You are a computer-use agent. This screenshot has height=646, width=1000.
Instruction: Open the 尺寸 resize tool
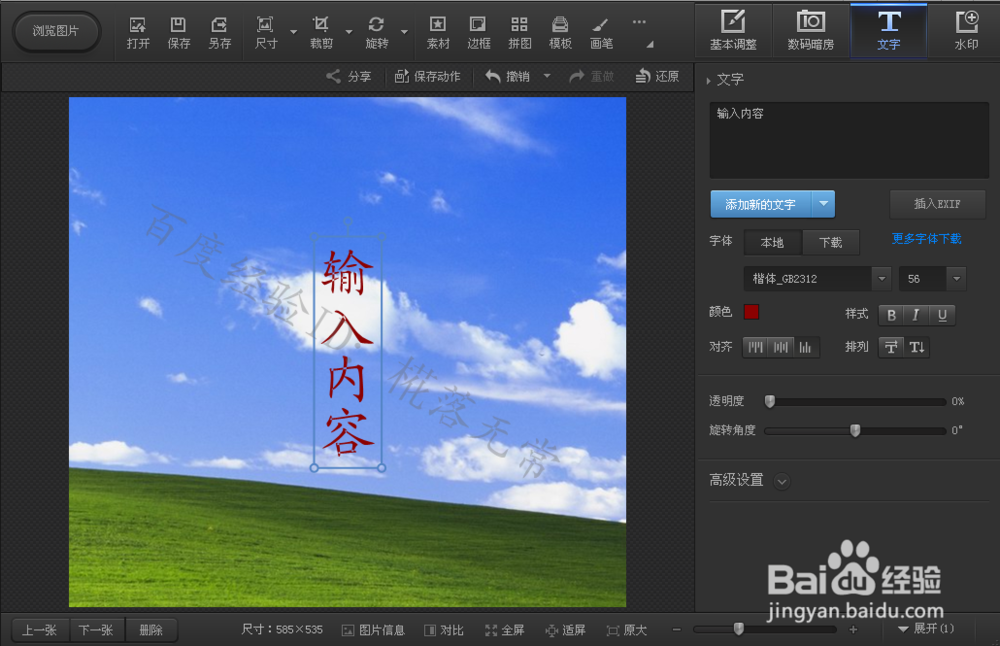click(266, 33)
